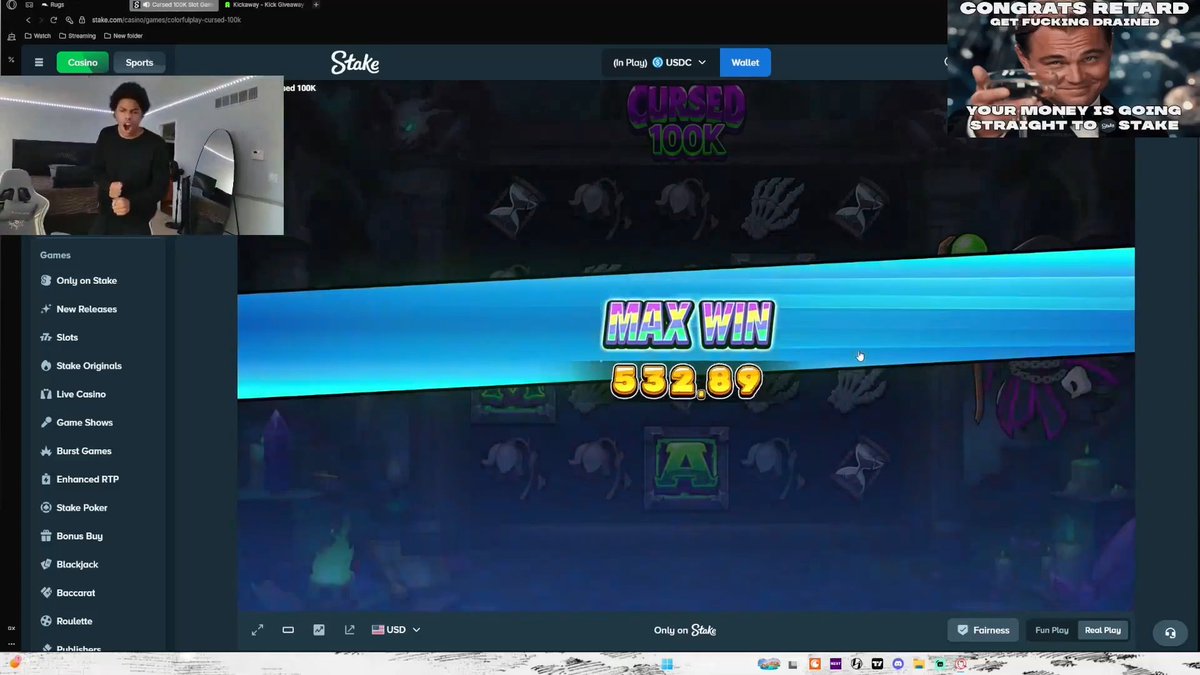
Task: Select the Sports tab
Action: (x=139, y=62)
